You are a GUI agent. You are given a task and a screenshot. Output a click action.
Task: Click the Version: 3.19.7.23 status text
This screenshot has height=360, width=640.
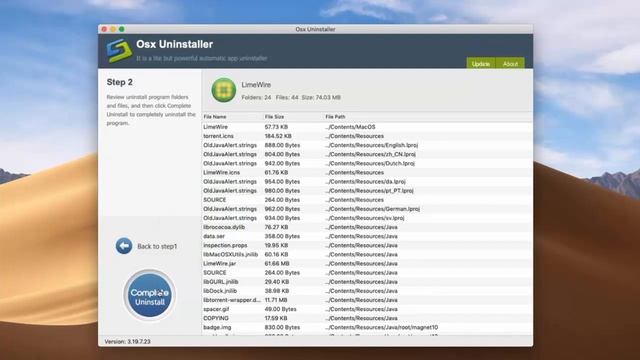[127, 341]
